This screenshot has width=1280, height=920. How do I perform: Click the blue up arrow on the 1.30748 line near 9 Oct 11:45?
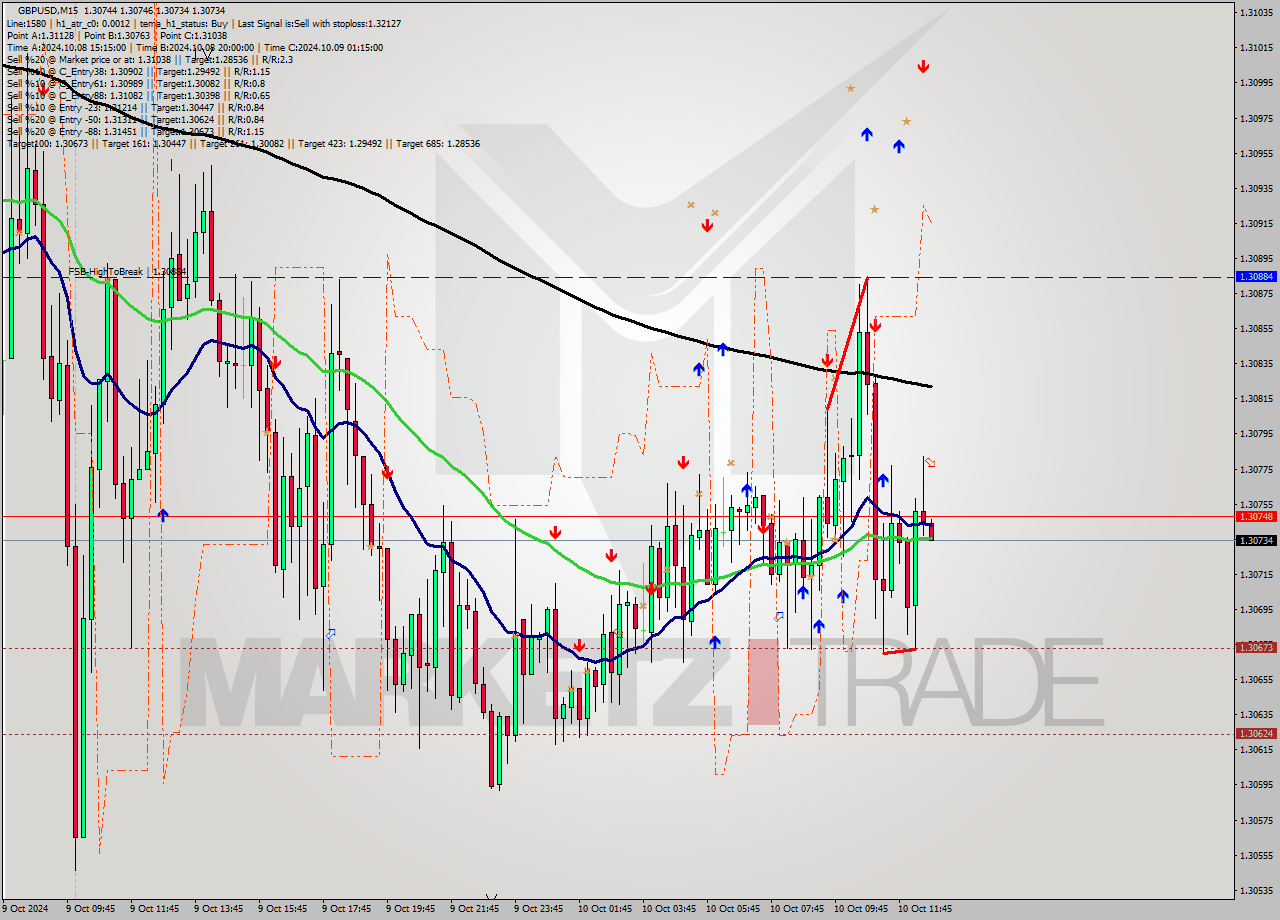point(163,514)
